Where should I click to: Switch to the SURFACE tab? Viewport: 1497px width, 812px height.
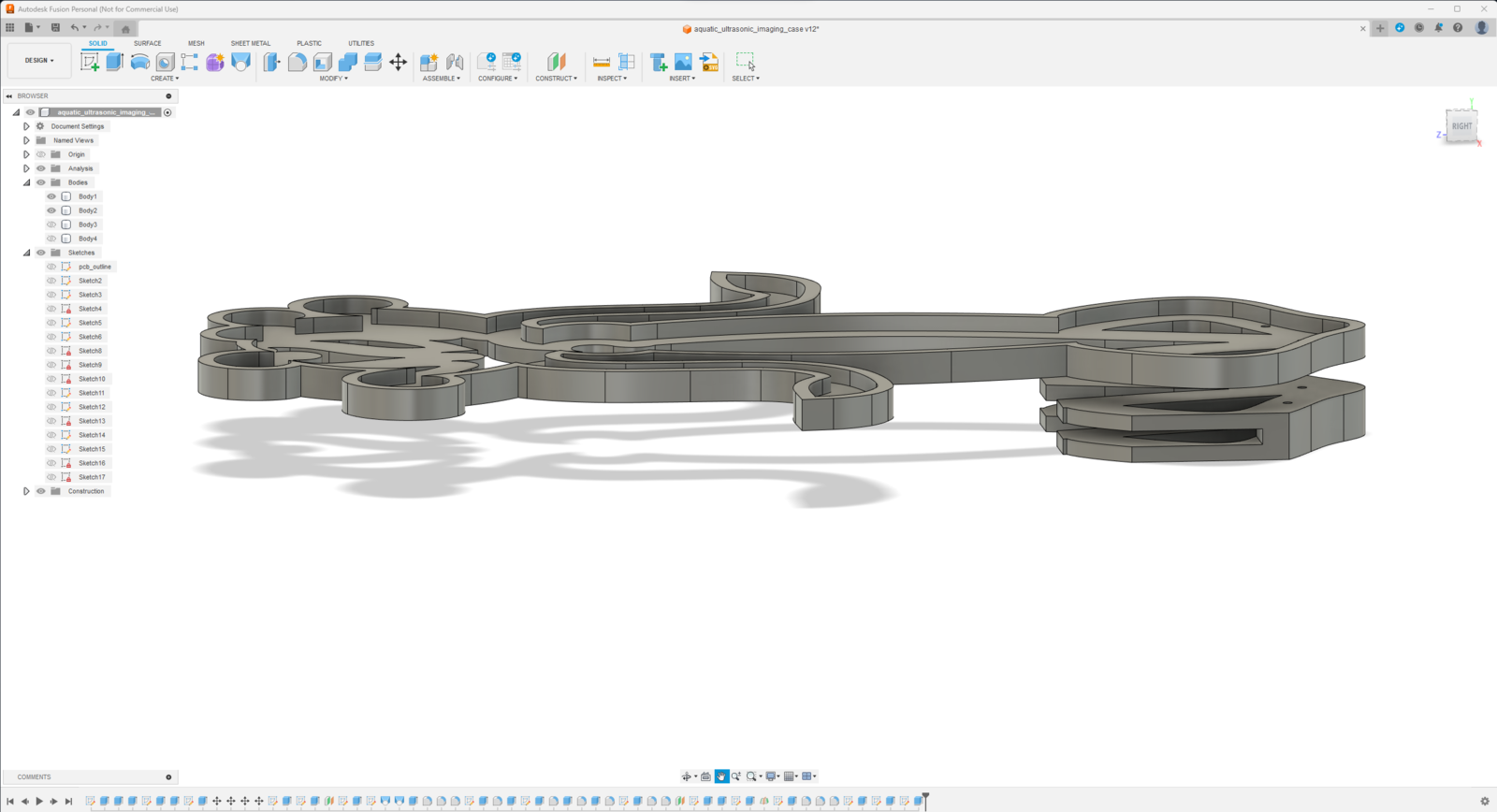147,43
